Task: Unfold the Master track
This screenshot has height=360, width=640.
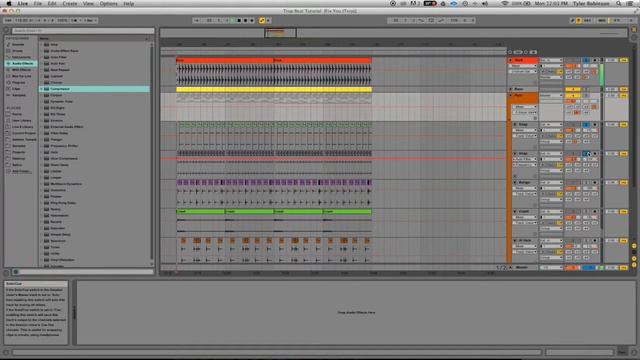Action: point(511,267)
